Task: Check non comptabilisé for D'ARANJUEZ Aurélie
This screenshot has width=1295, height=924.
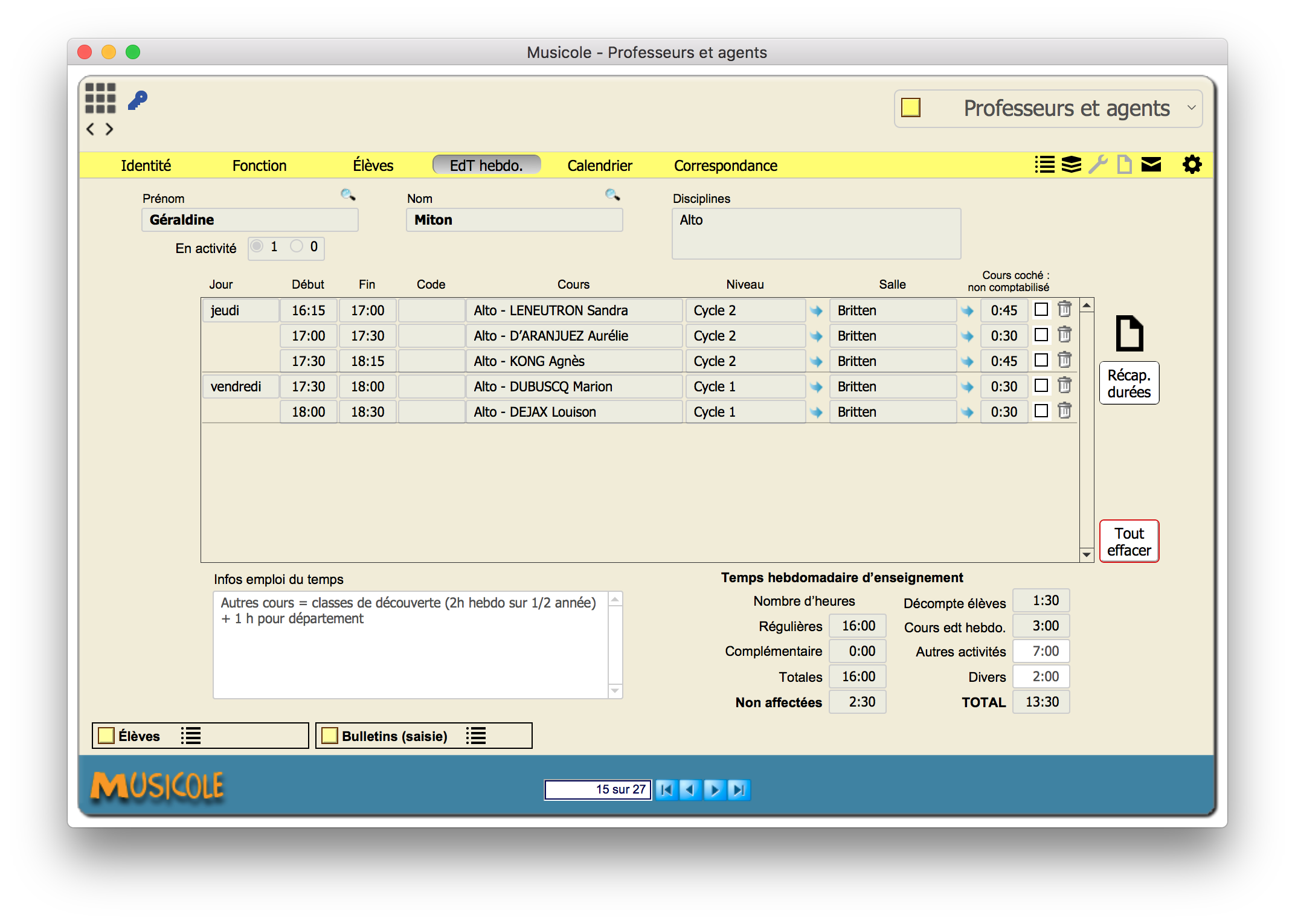Action: point(1041,335)
